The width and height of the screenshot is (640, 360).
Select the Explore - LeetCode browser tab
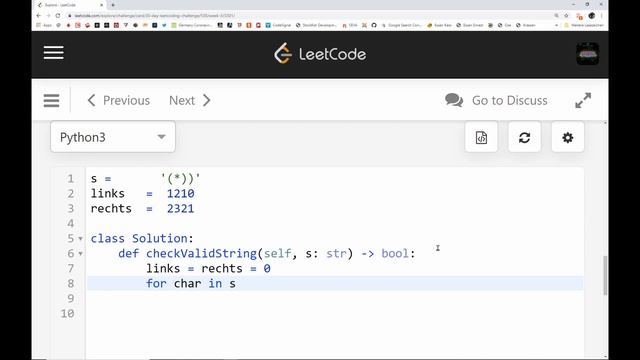[70, 5]
